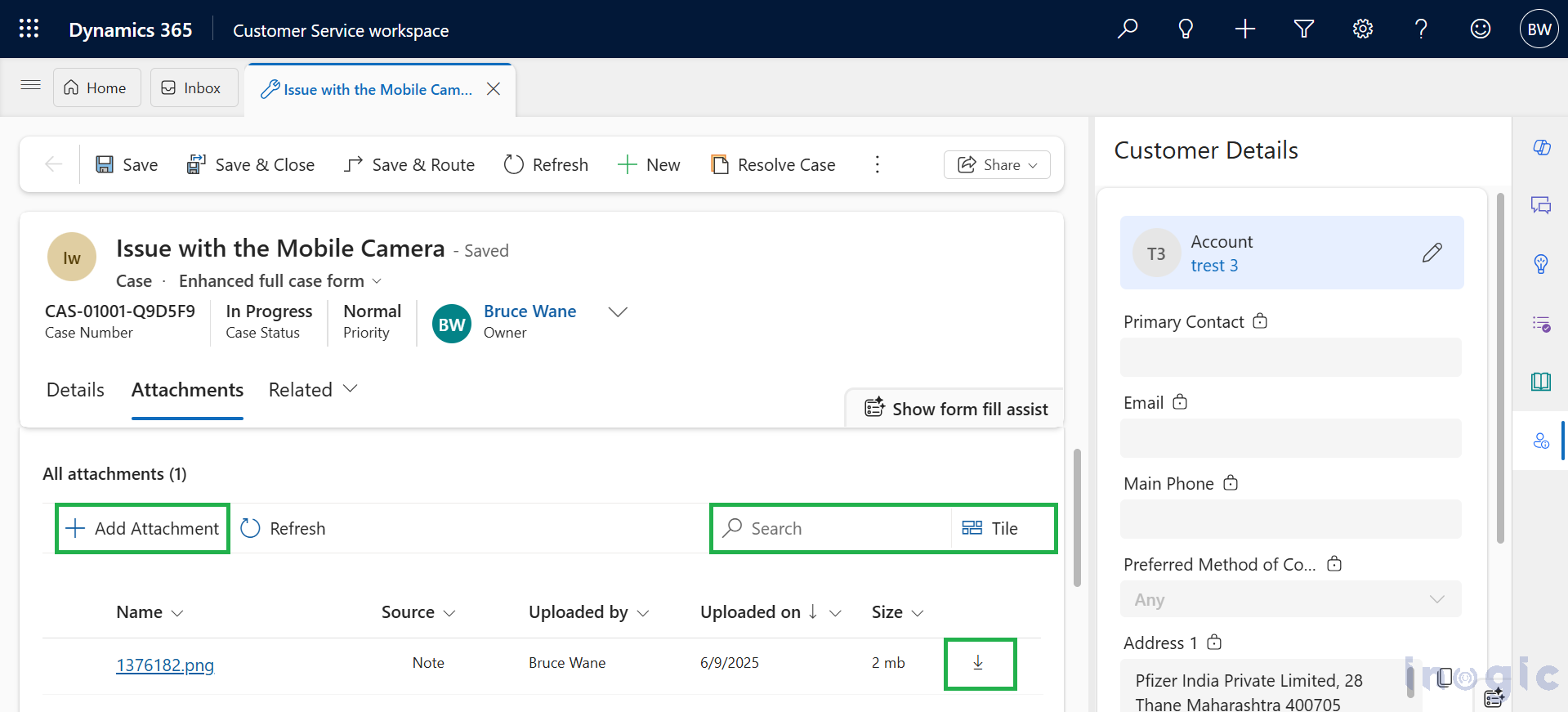Screen dimensions: 1568x712
Task: Click the Save button
Action: coord(127,164)
